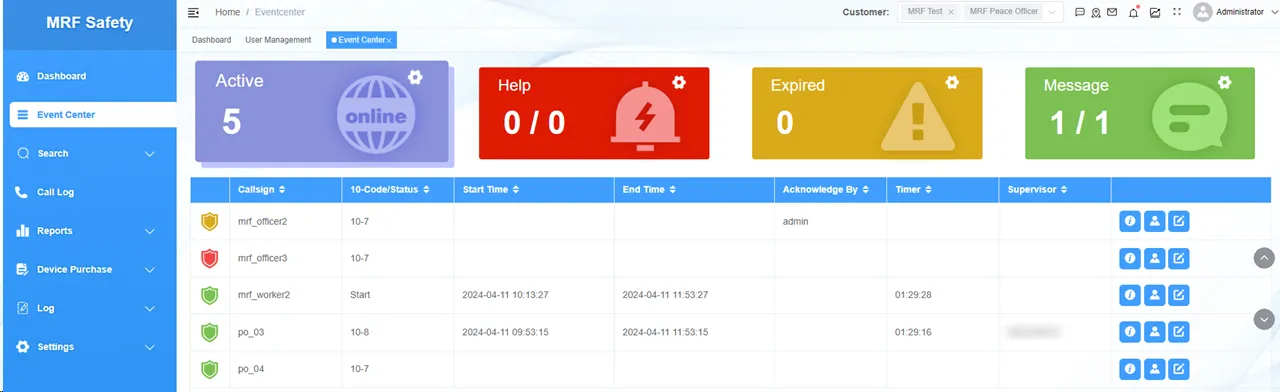The height and width of the screenshot is (392, 1280).
Task: Switch to the User Management tab
Action: coord(278,40)
